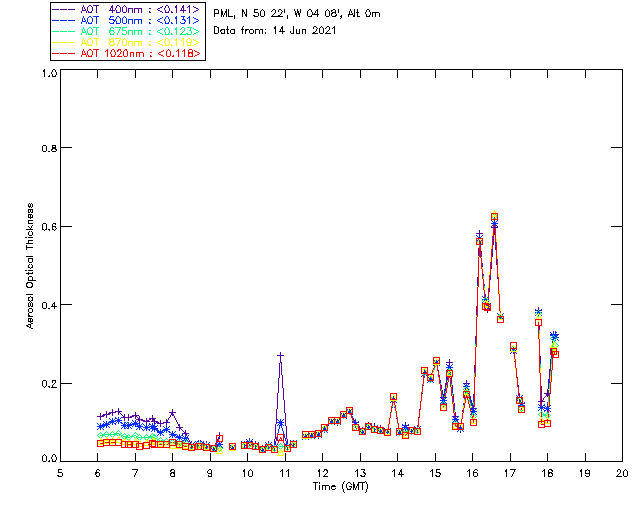The height and width of the screenshot is (512, 640).
Task: Click the purple dashed line sample in legend
Action: tap(64, 9)
